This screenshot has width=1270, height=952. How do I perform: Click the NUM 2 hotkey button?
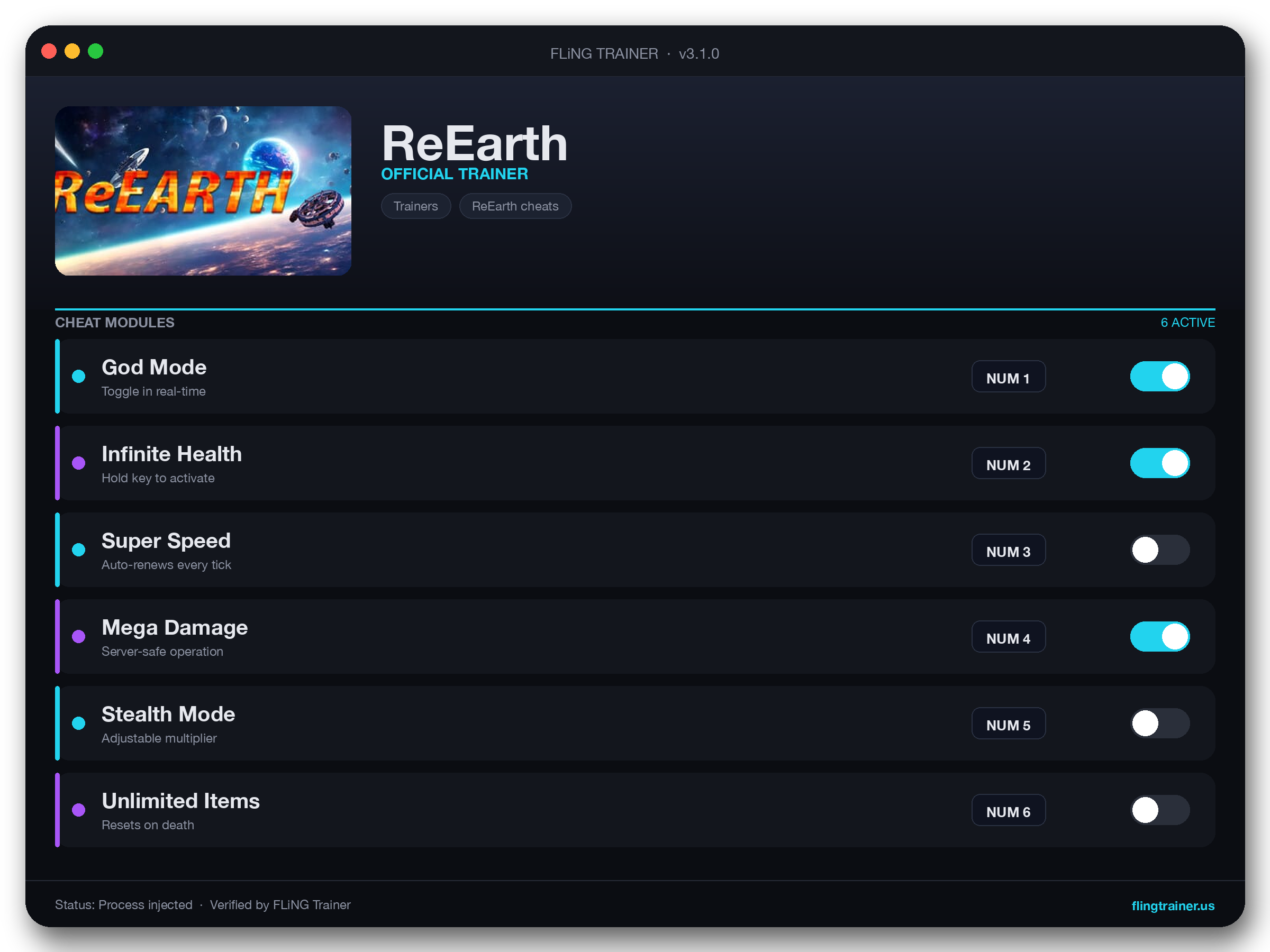[1008, 463]
